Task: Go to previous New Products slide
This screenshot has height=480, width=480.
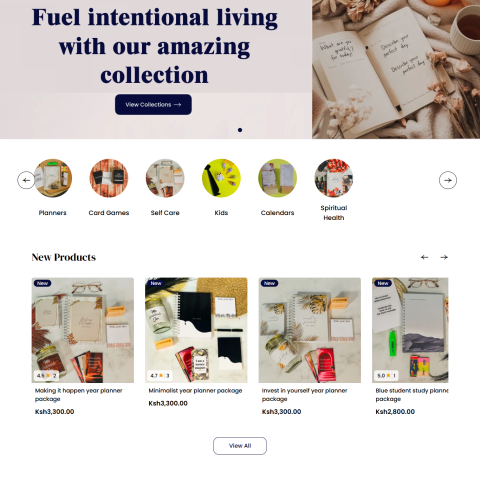Action: (x=424, y=257)
